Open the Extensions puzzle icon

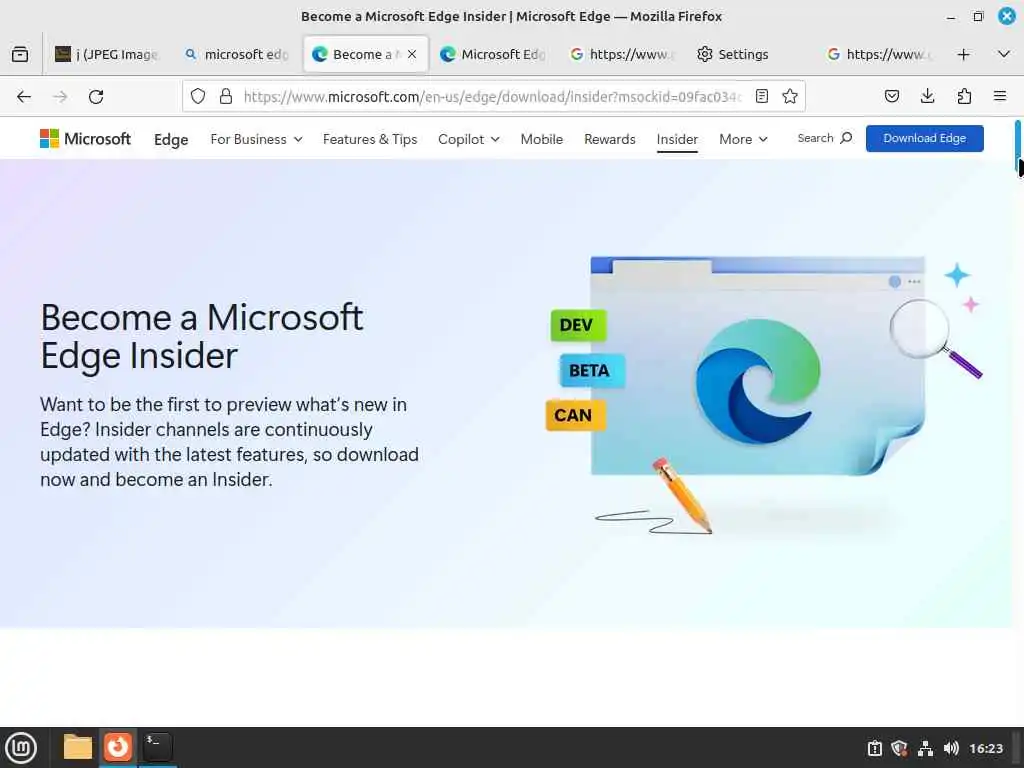964,97
